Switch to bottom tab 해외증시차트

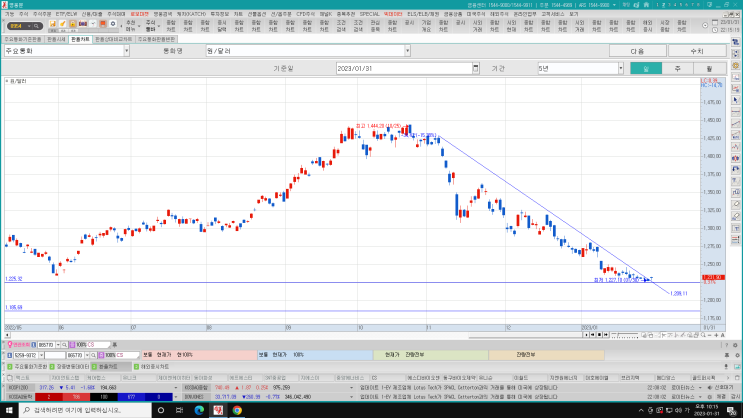(151, 367)
